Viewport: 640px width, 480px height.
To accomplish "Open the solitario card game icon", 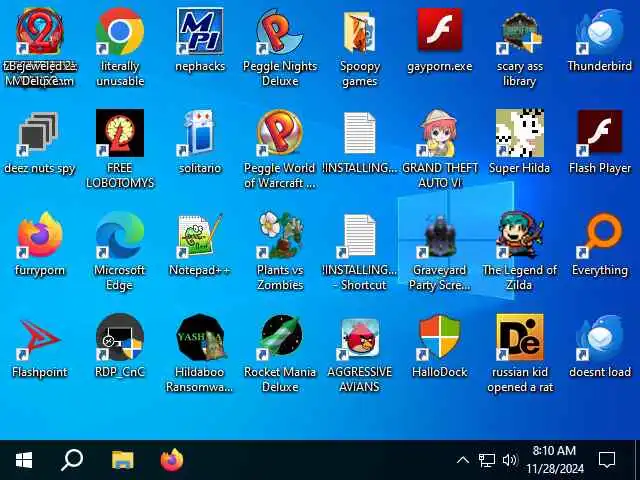I will pos(200,133).
